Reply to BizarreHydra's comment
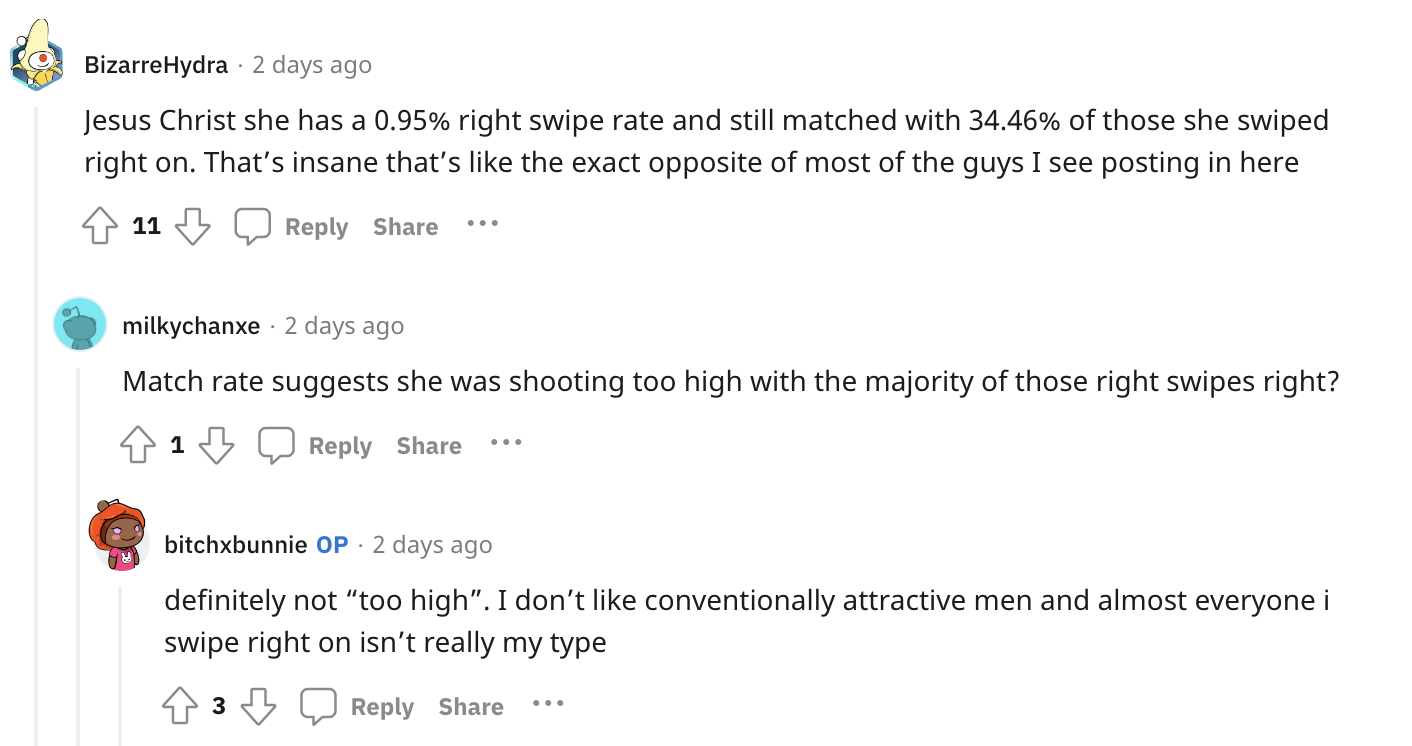The height and width of the screenshot is (746, 1412). (x=292, y=227)
